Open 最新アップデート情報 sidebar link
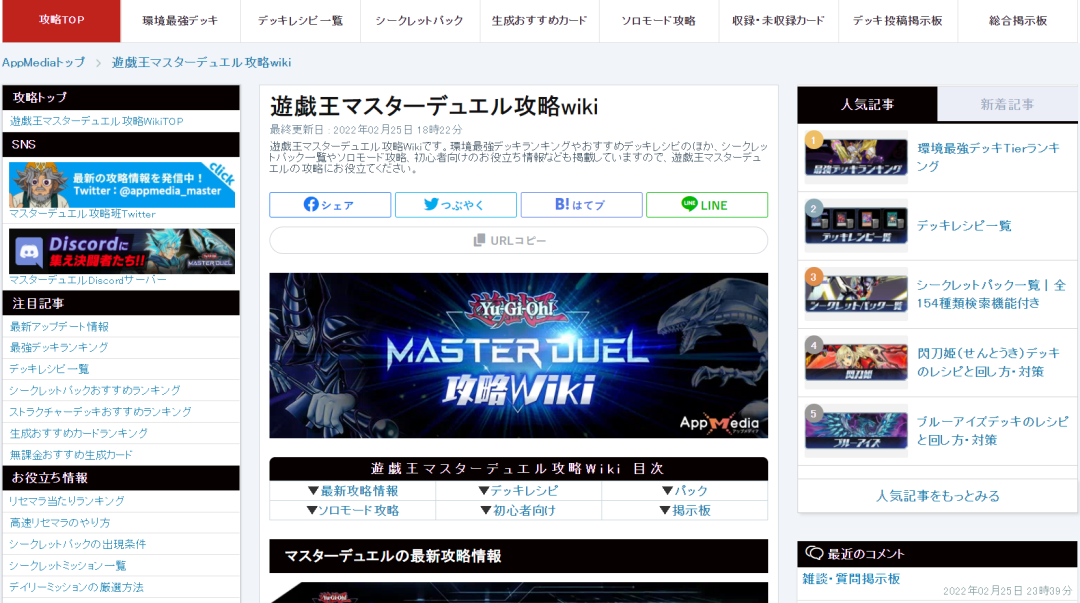Screen dimensions: 1080x603 click(59, 327)
